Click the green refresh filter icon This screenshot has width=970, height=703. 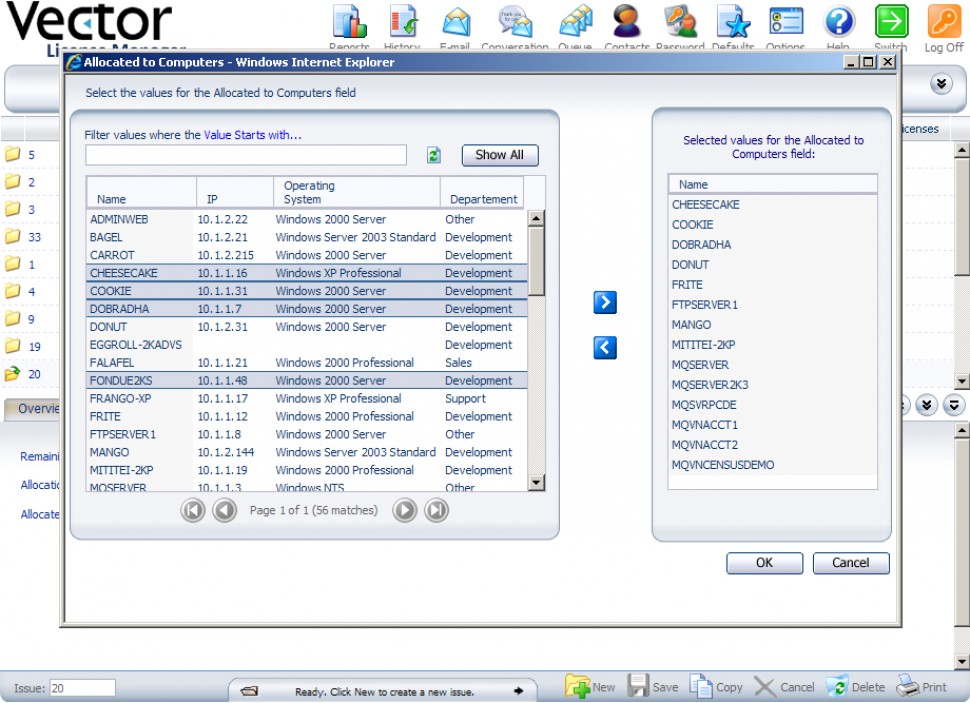[x=434, y=155]
